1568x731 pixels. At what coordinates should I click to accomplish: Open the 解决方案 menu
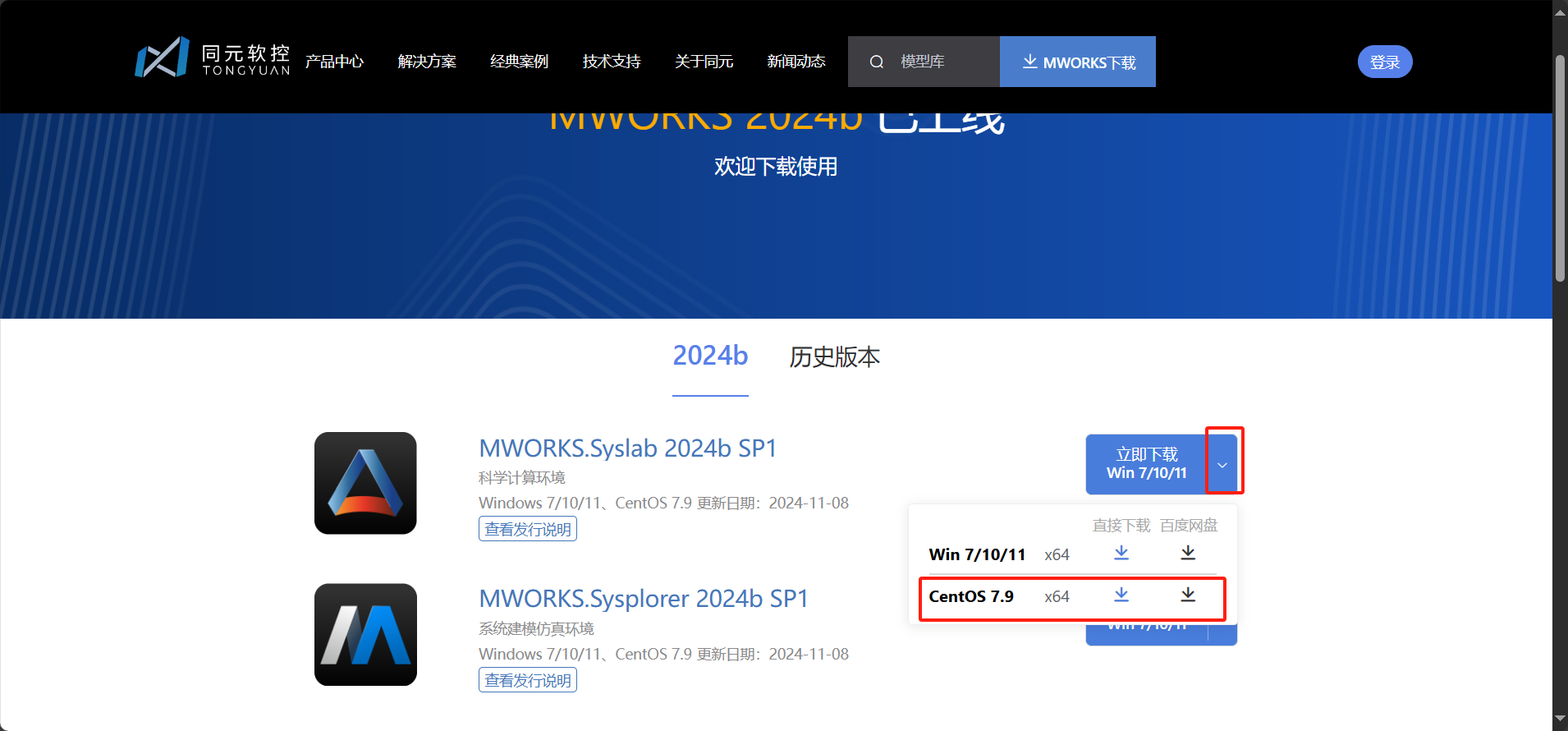[427, 62]
